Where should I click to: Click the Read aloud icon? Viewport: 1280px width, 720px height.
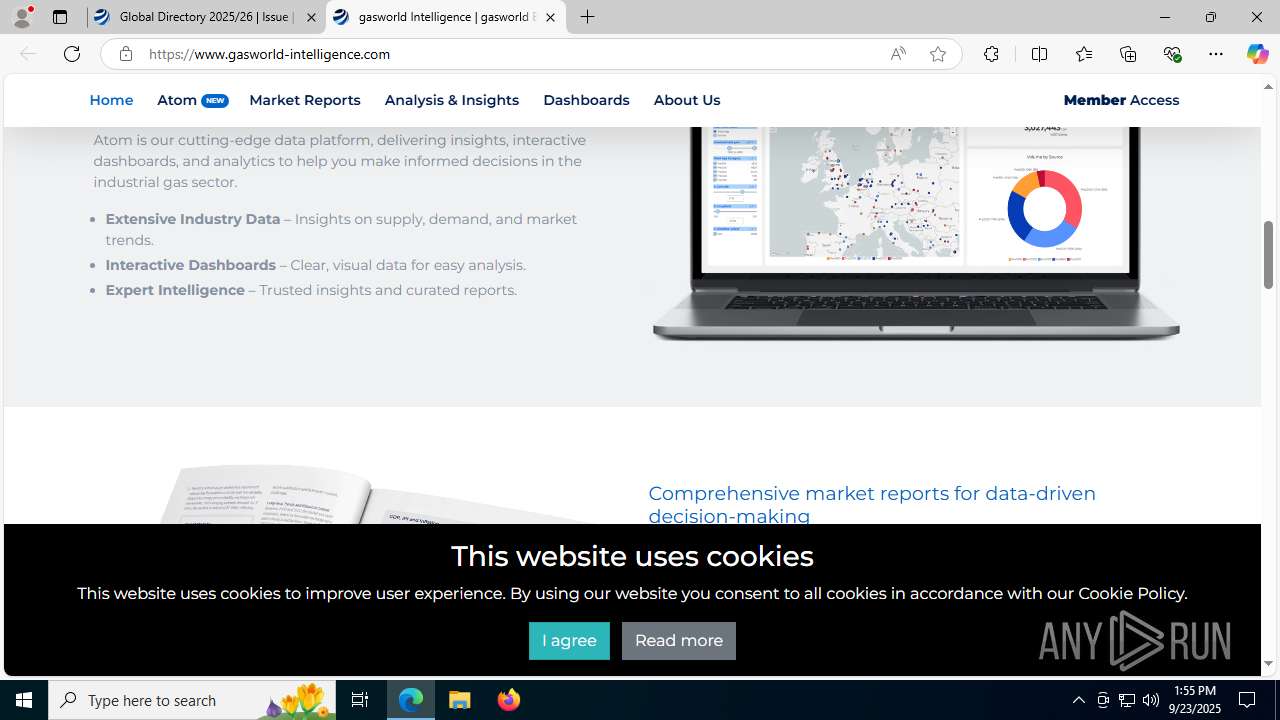(898, 54)
